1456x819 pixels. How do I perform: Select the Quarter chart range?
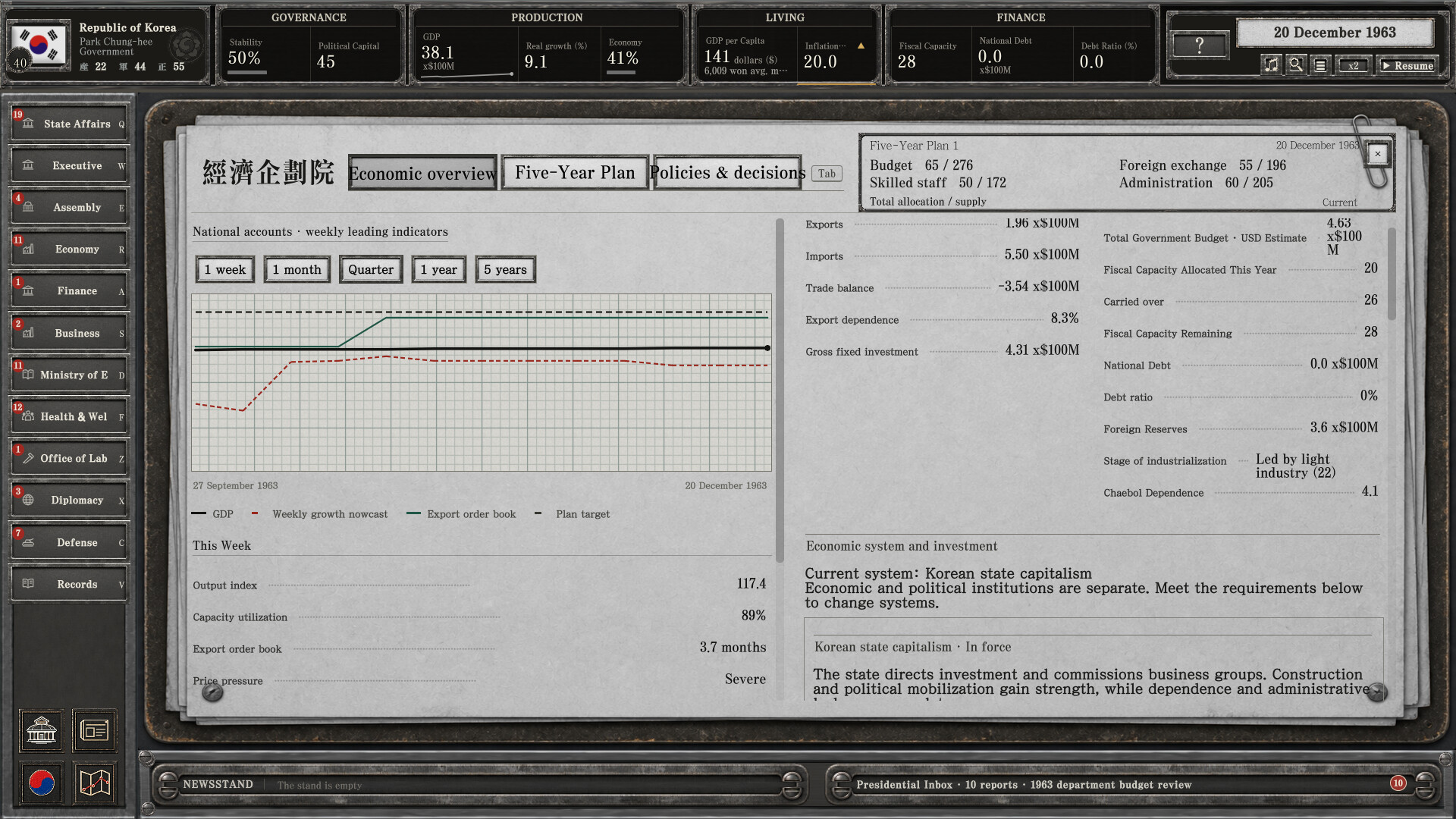[371, 269]
